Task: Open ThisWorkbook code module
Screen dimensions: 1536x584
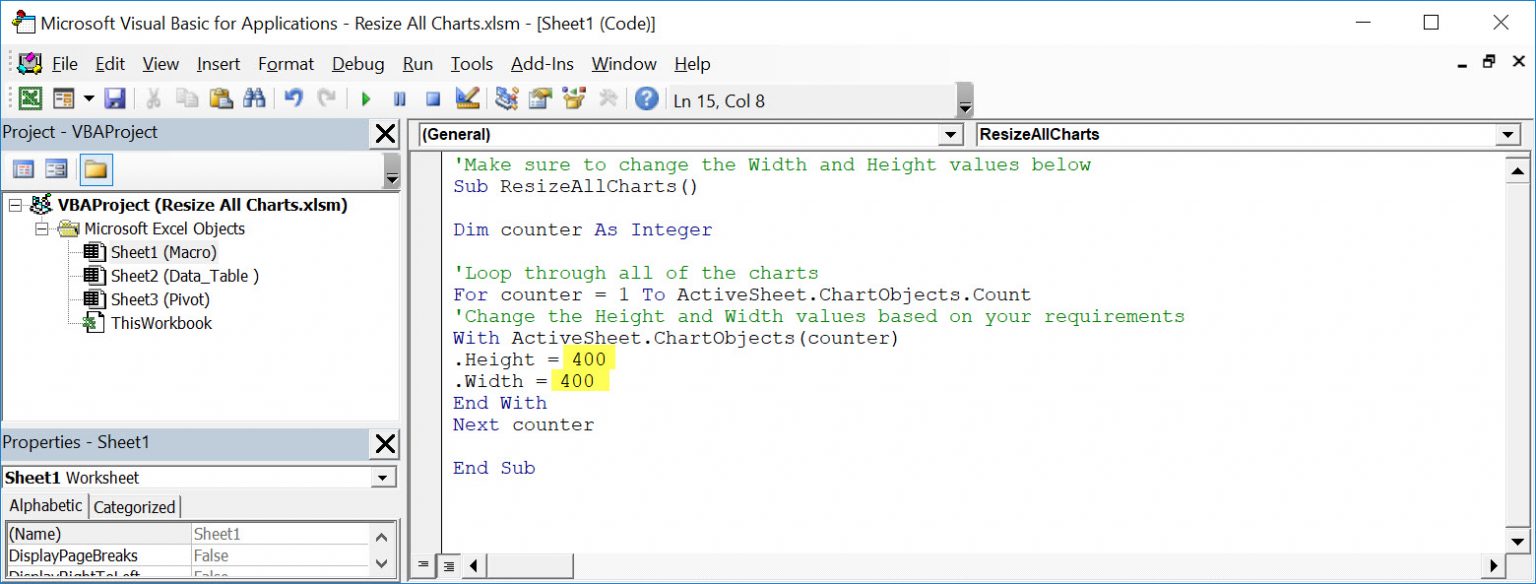Action: (x=162, y=322)
